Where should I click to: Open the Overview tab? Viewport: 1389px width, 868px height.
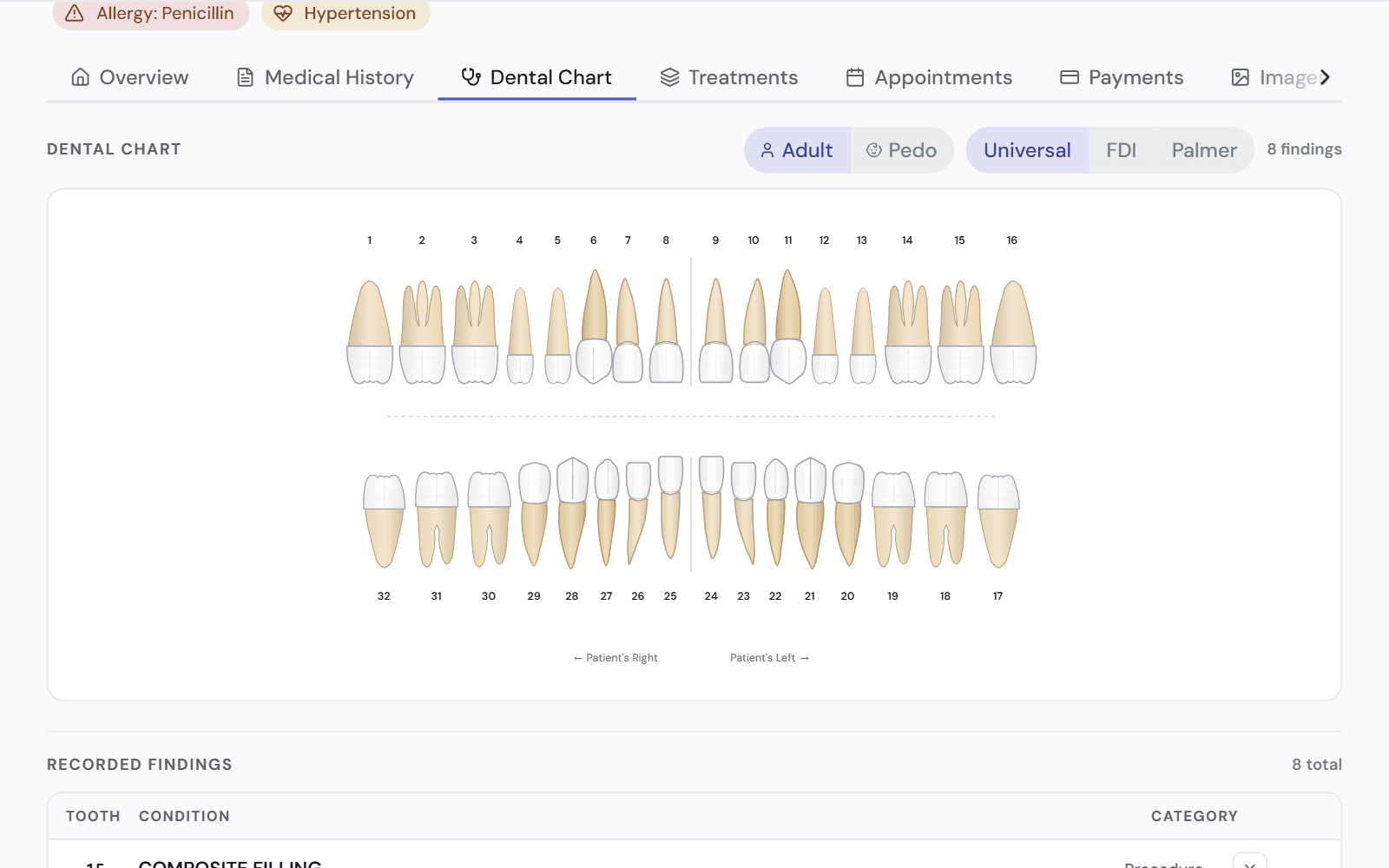pyautogui.click(x=129, y=77)
